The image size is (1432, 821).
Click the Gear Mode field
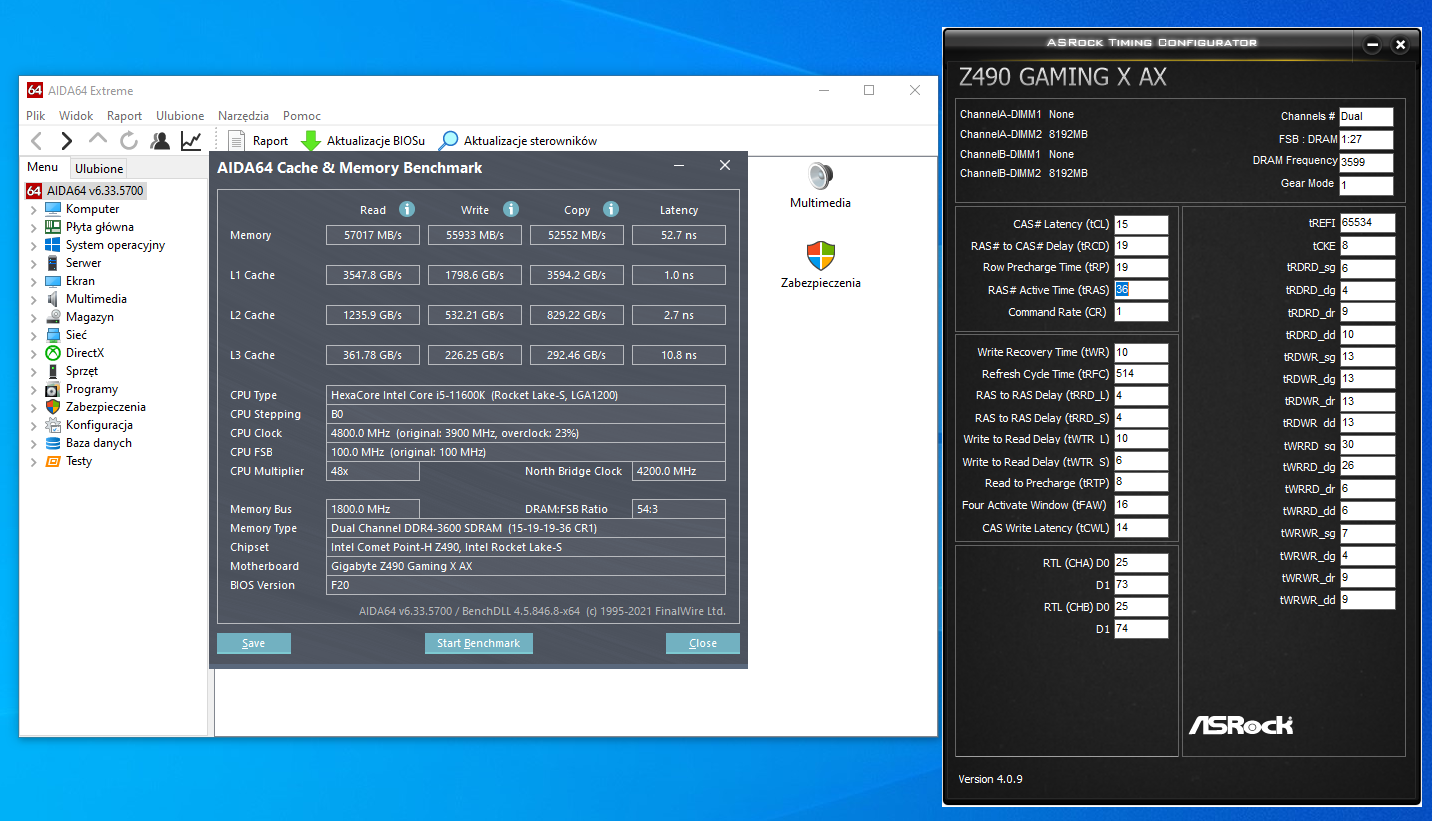[x=1366, y=185]
